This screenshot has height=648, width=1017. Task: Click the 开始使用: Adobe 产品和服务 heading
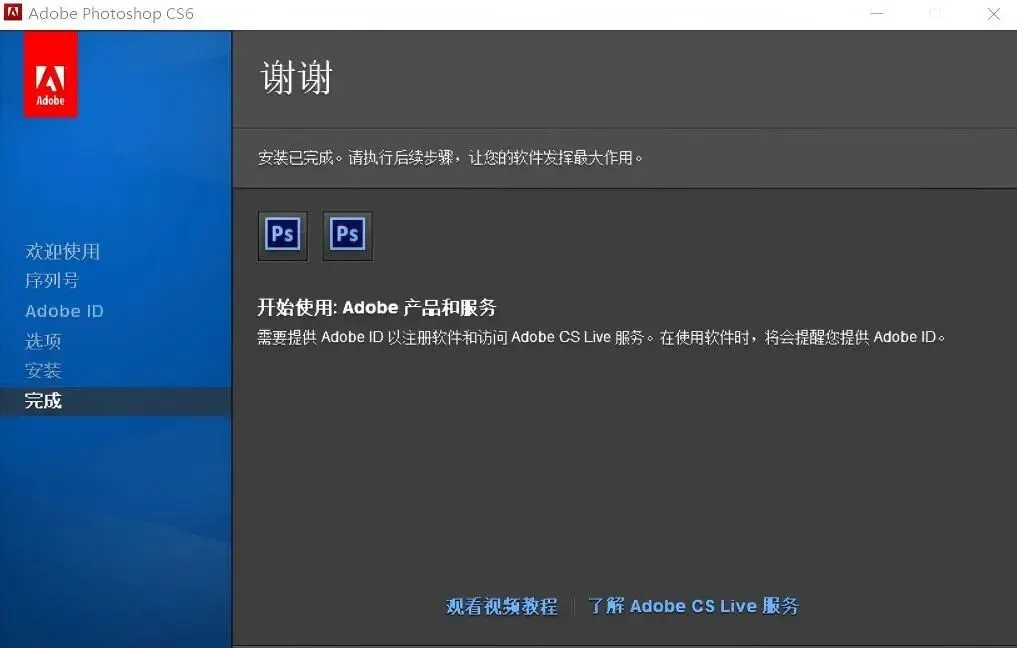pos(377,307)
